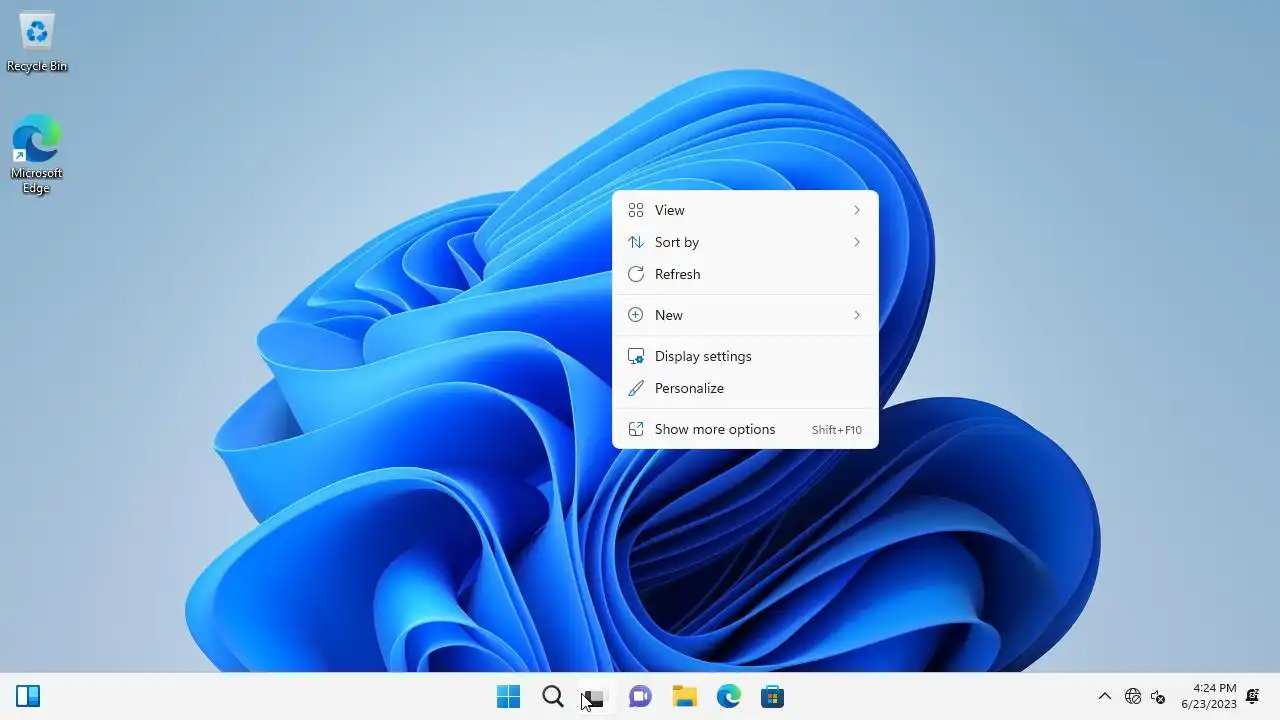Open the Chat app on taskbar
The image size is (1280, 720).
pyautogui.click(x=640, y=696)
